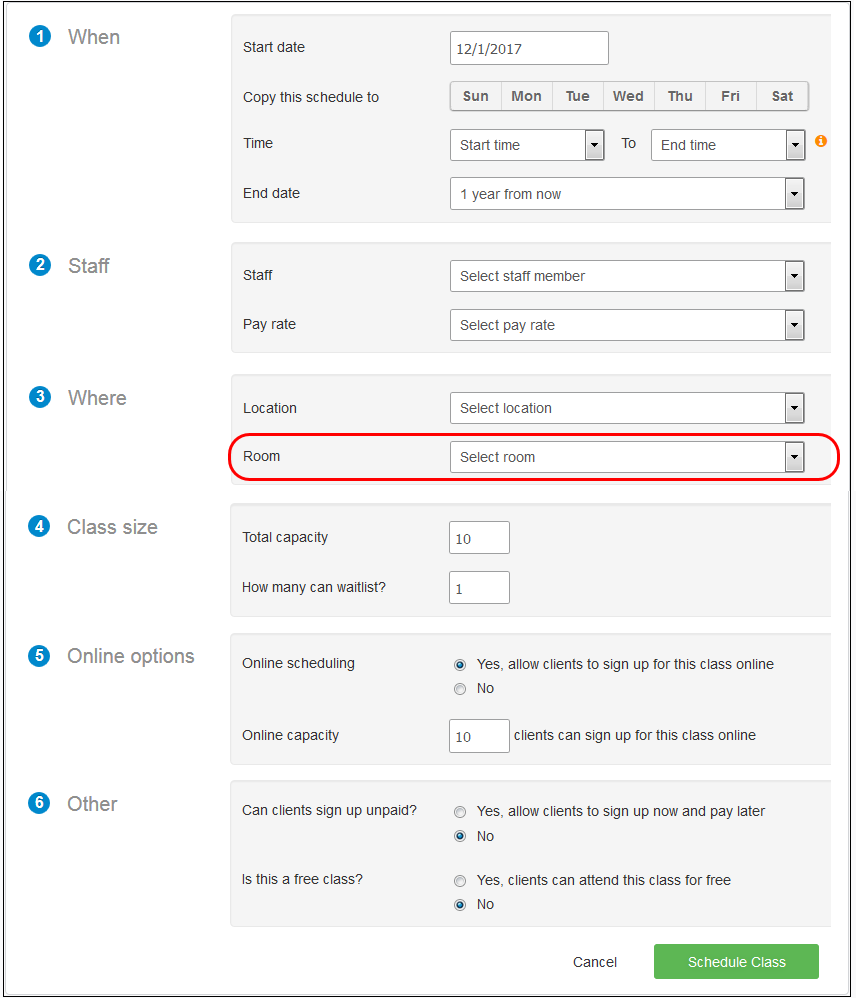The height and width of the screenshot is (998, 856).
Task: Click the step 4 Class size badge
Action: tap(39, 526)
